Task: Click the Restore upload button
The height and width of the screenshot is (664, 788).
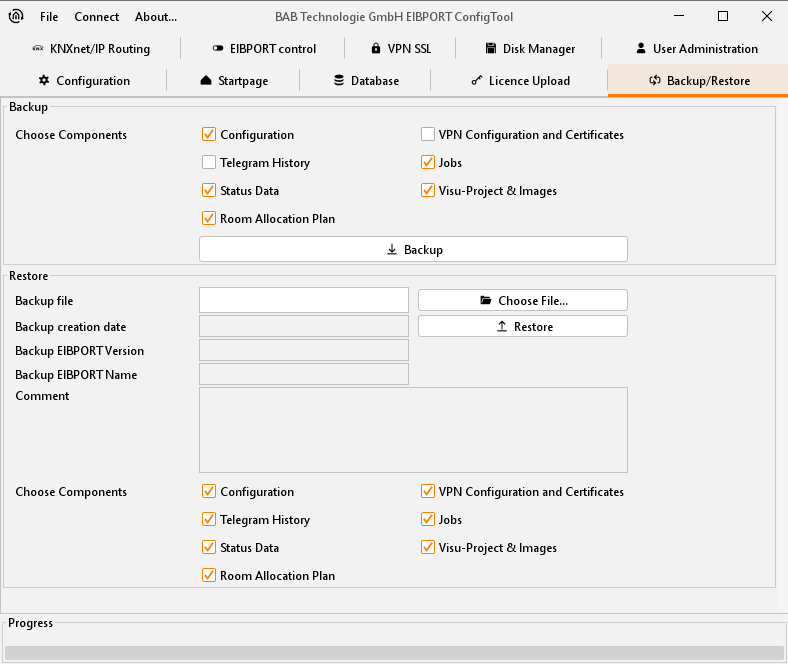Action: click(522, 327)
